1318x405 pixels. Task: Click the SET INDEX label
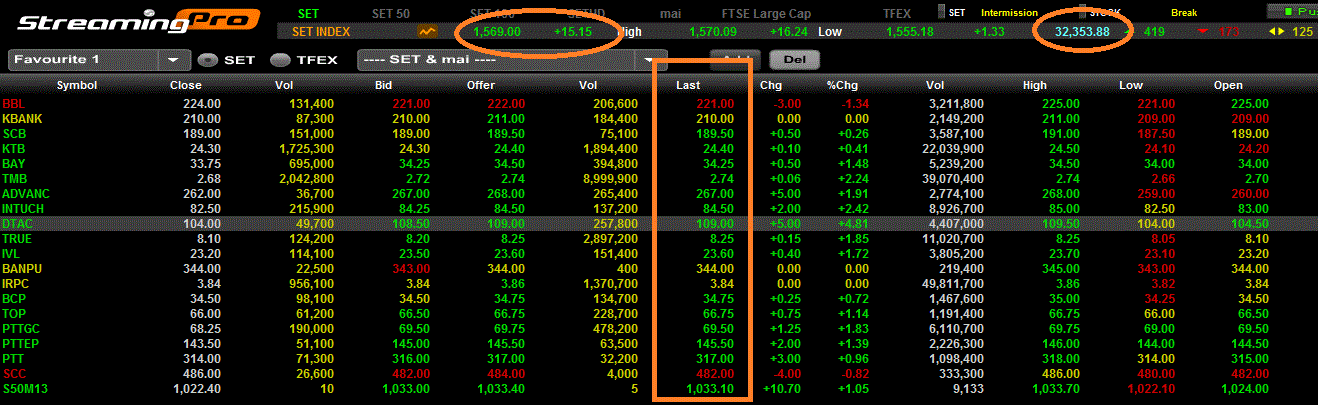tap(321, 31)
